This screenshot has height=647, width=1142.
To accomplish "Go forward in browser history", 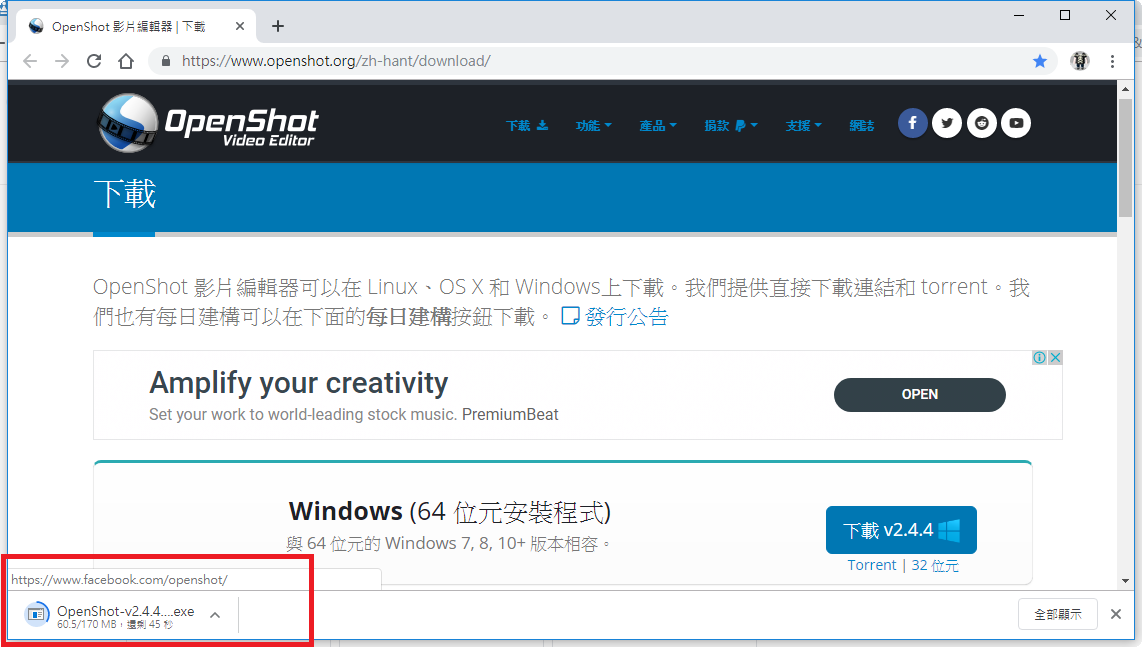I will point(62,61).
